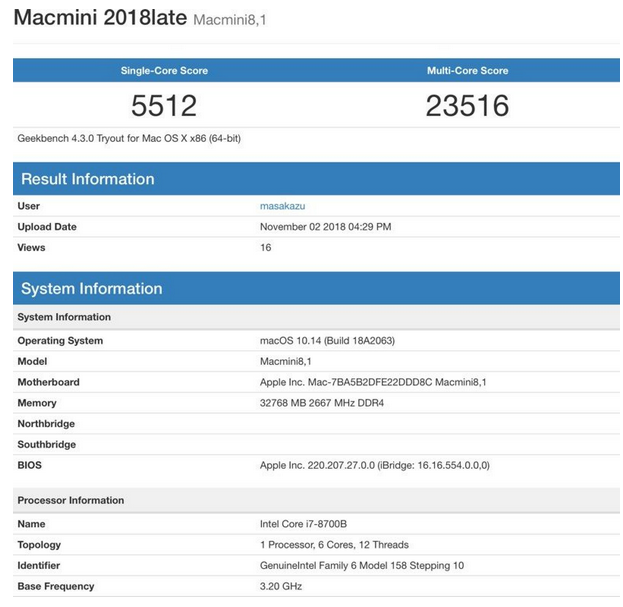Select the Macmini8,1 subtitle next to title

pos(230,20)
